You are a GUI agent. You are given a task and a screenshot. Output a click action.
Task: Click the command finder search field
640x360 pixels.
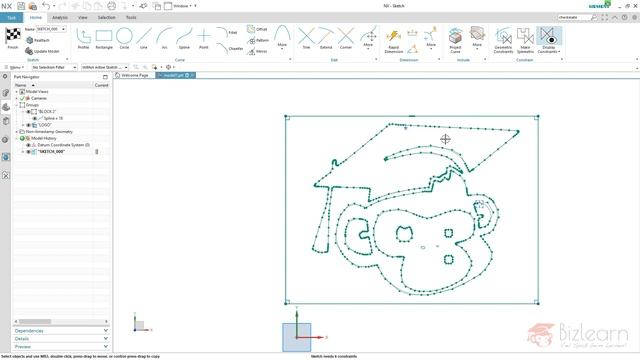pyautogui.click(x=573, y=18)
